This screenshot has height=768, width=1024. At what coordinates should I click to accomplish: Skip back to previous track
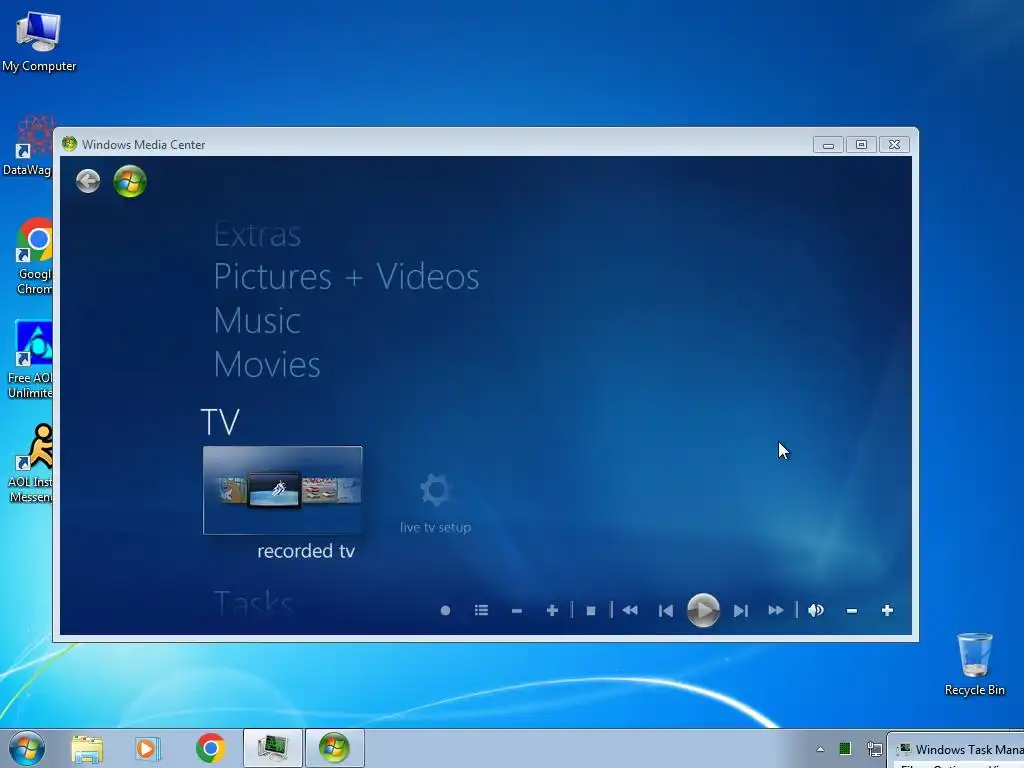coord(665,611)
